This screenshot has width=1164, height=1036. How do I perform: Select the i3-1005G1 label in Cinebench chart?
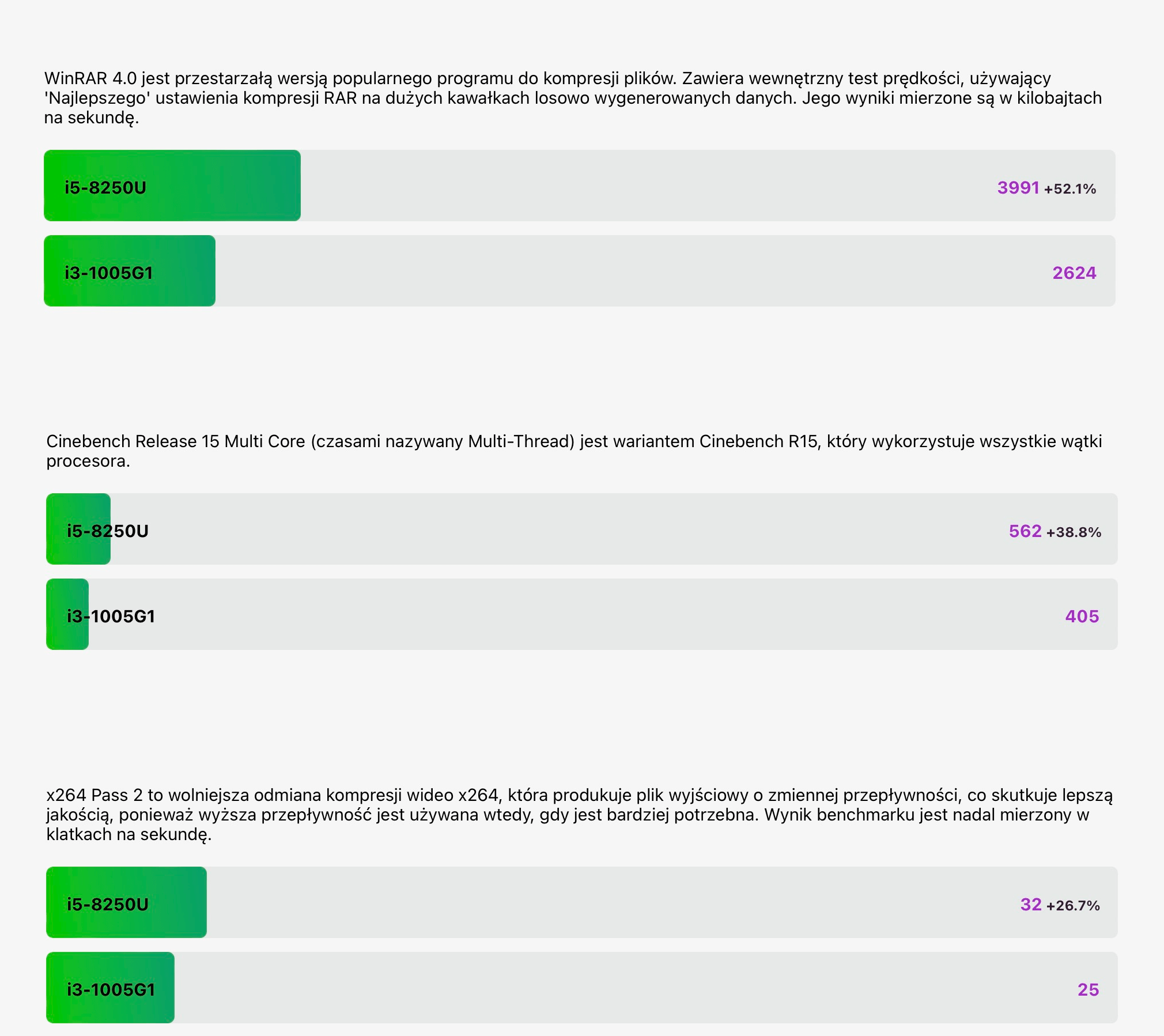111,616
